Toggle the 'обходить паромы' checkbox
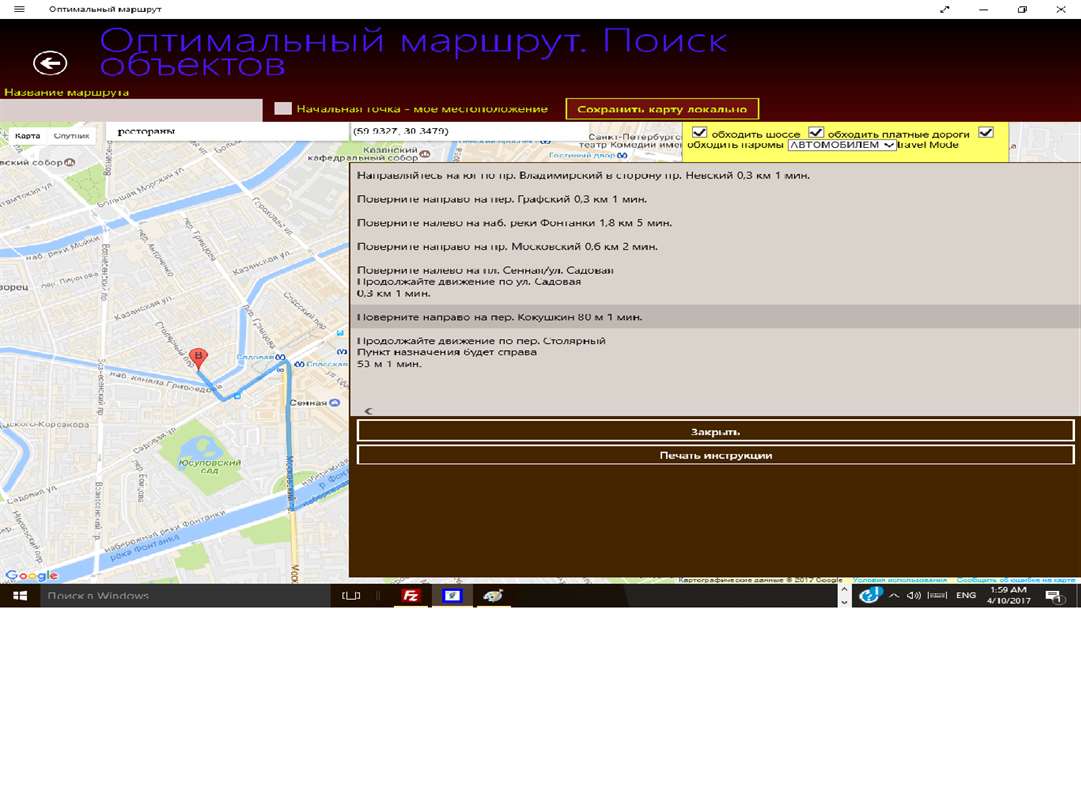The height and width of the screenshot is (810, 1081). [986, 132]
